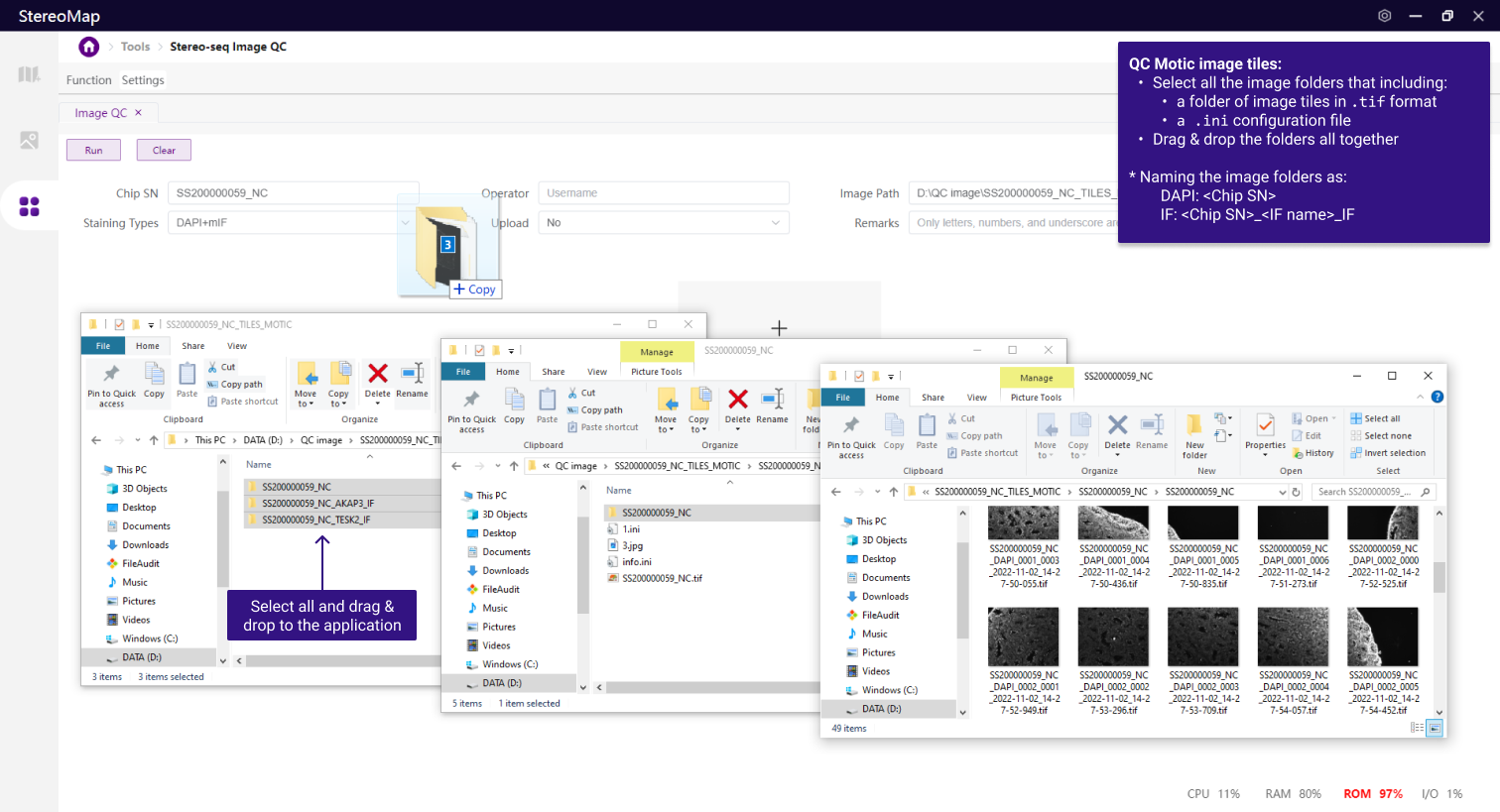Click the blue help question mark icon

pos(1437,397)
